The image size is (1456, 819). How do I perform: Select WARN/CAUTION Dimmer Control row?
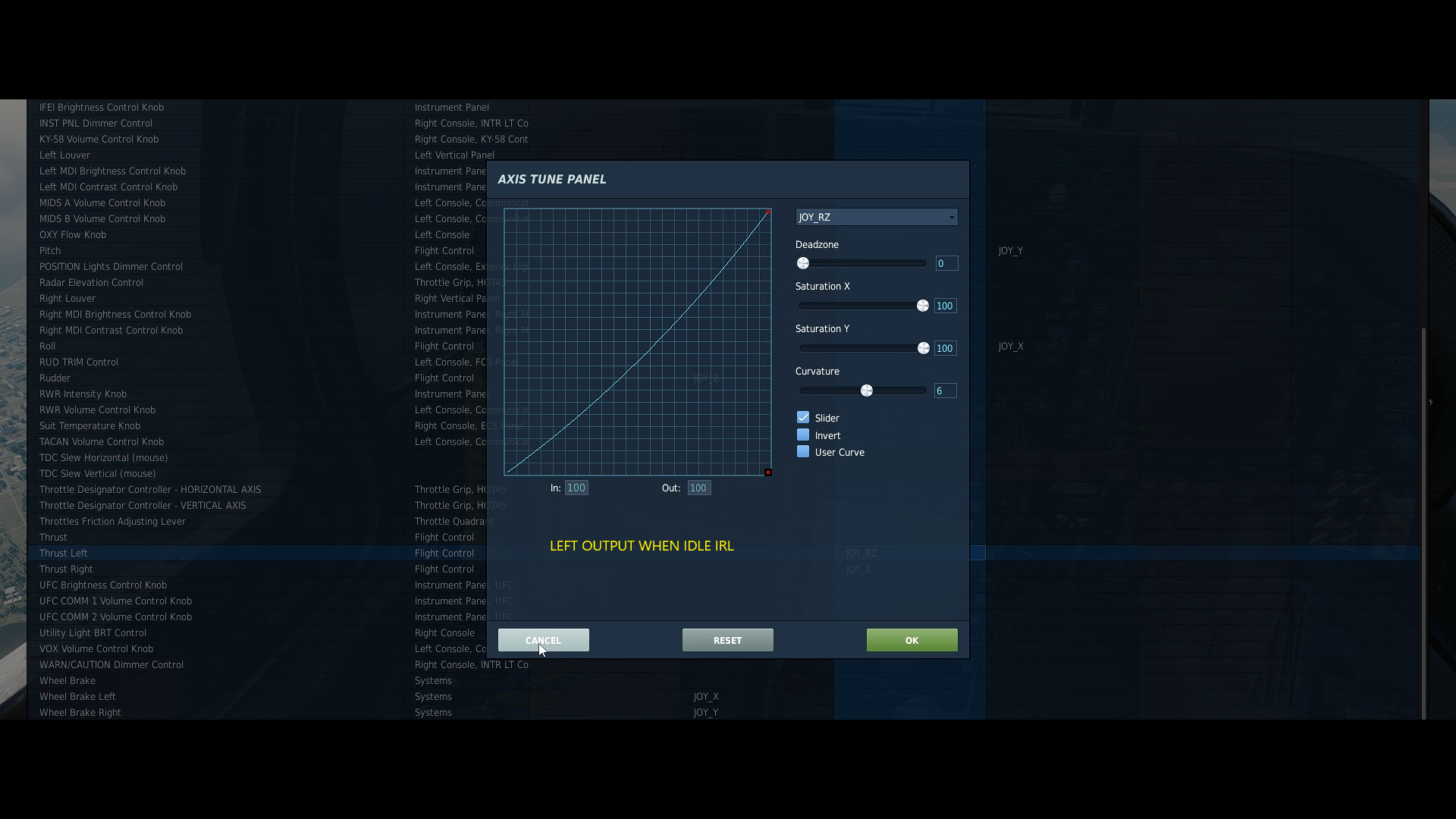tap(723, 664)
